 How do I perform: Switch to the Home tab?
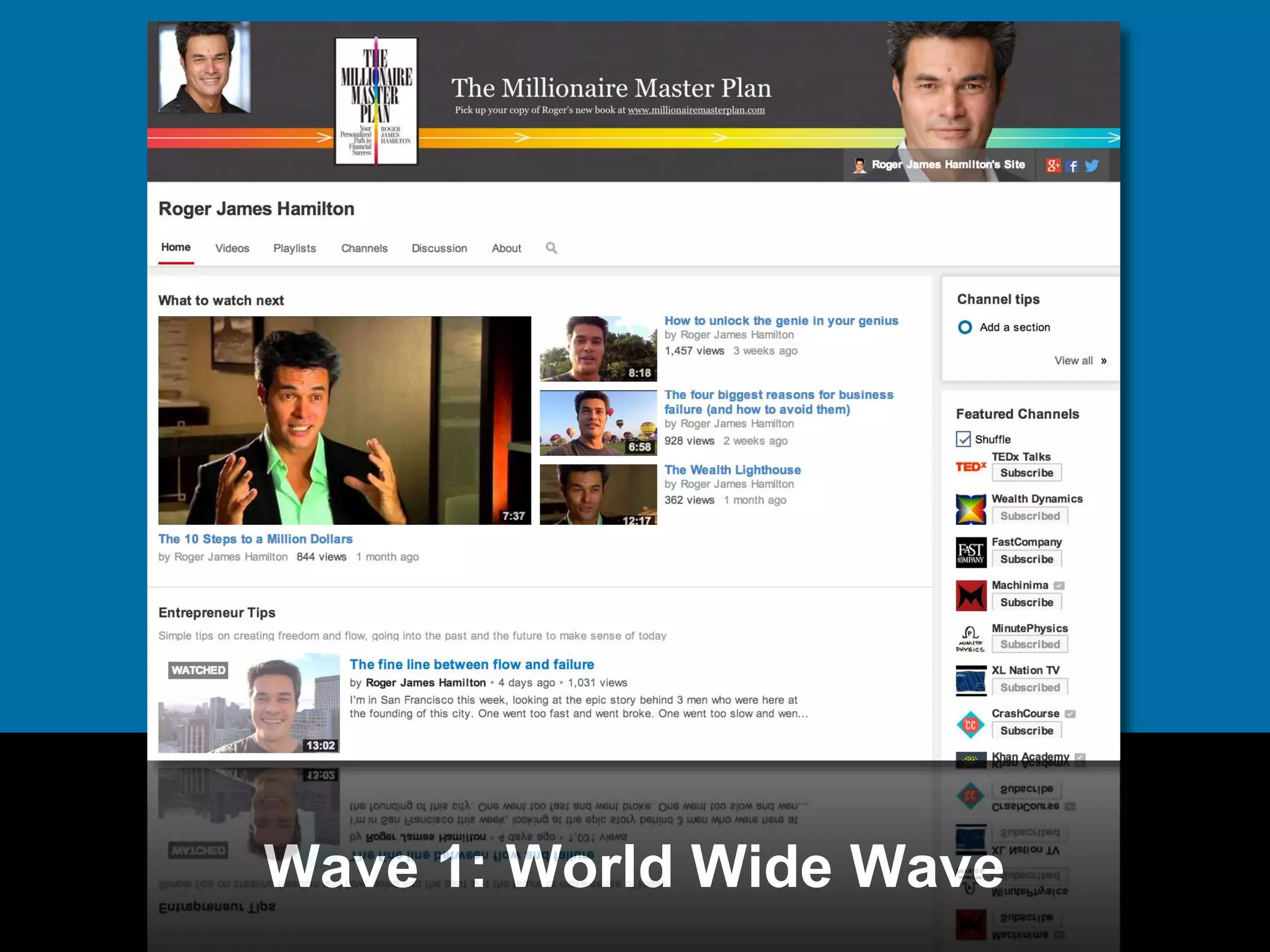(176, 247)
